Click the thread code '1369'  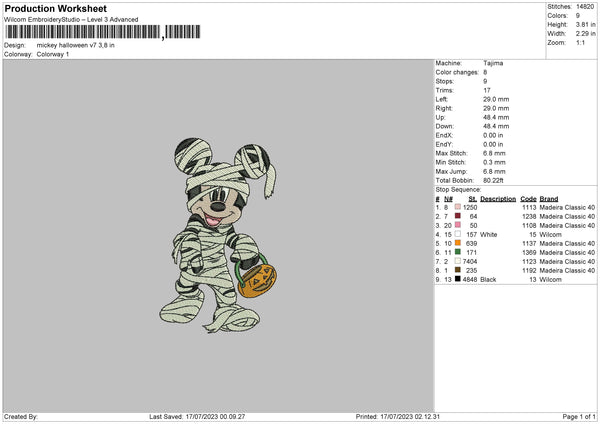coord(529,253)
